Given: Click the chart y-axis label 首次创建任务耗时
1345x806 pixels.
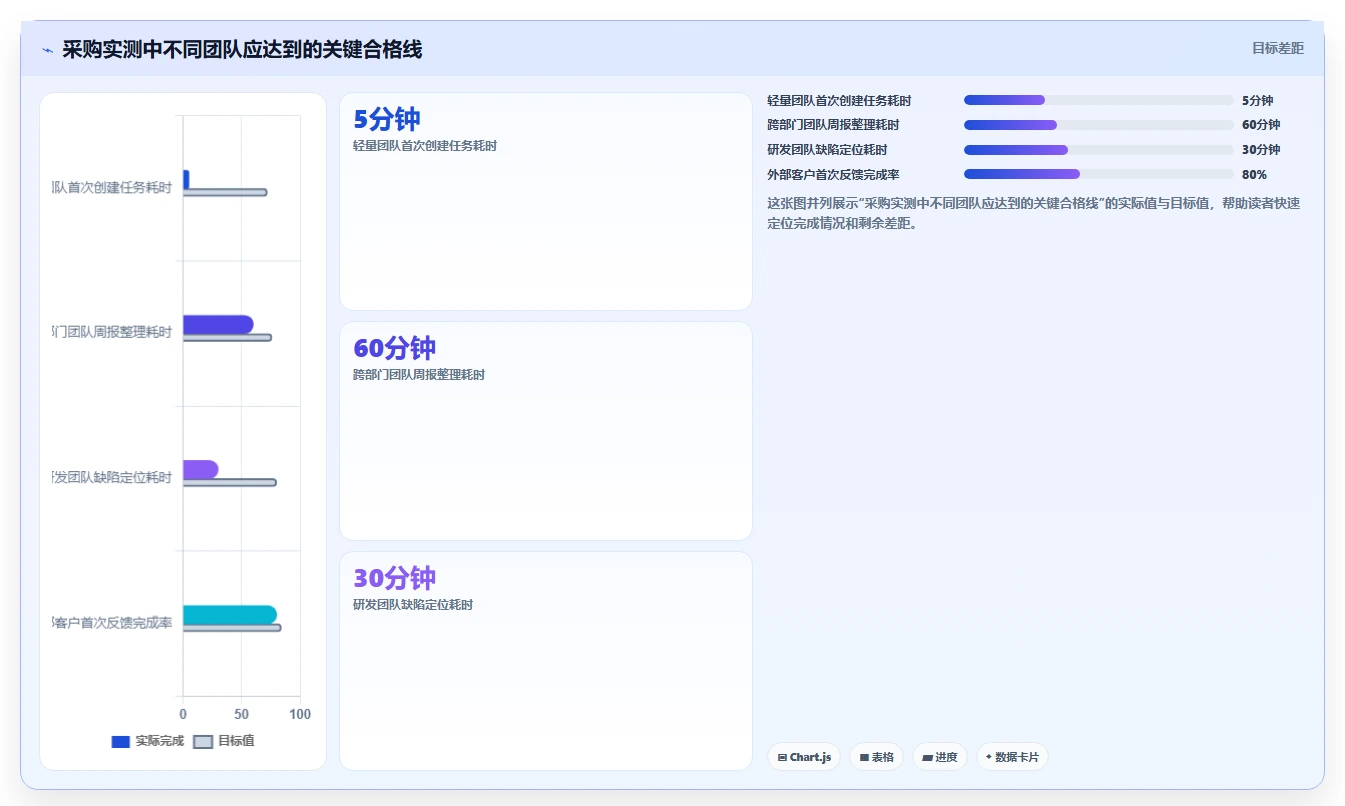Looking at the screenshot, I should (112, 187).
